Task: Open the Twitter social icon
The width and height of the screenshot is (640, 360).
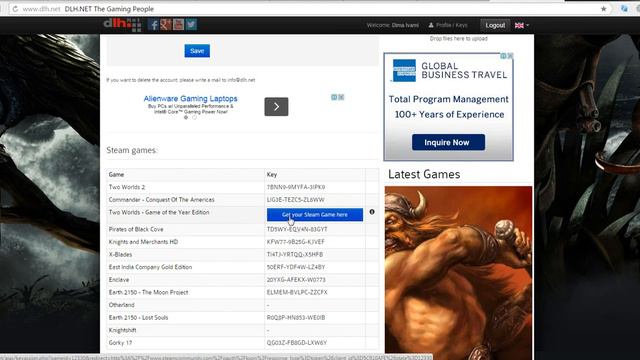Action: coord(191,24)
